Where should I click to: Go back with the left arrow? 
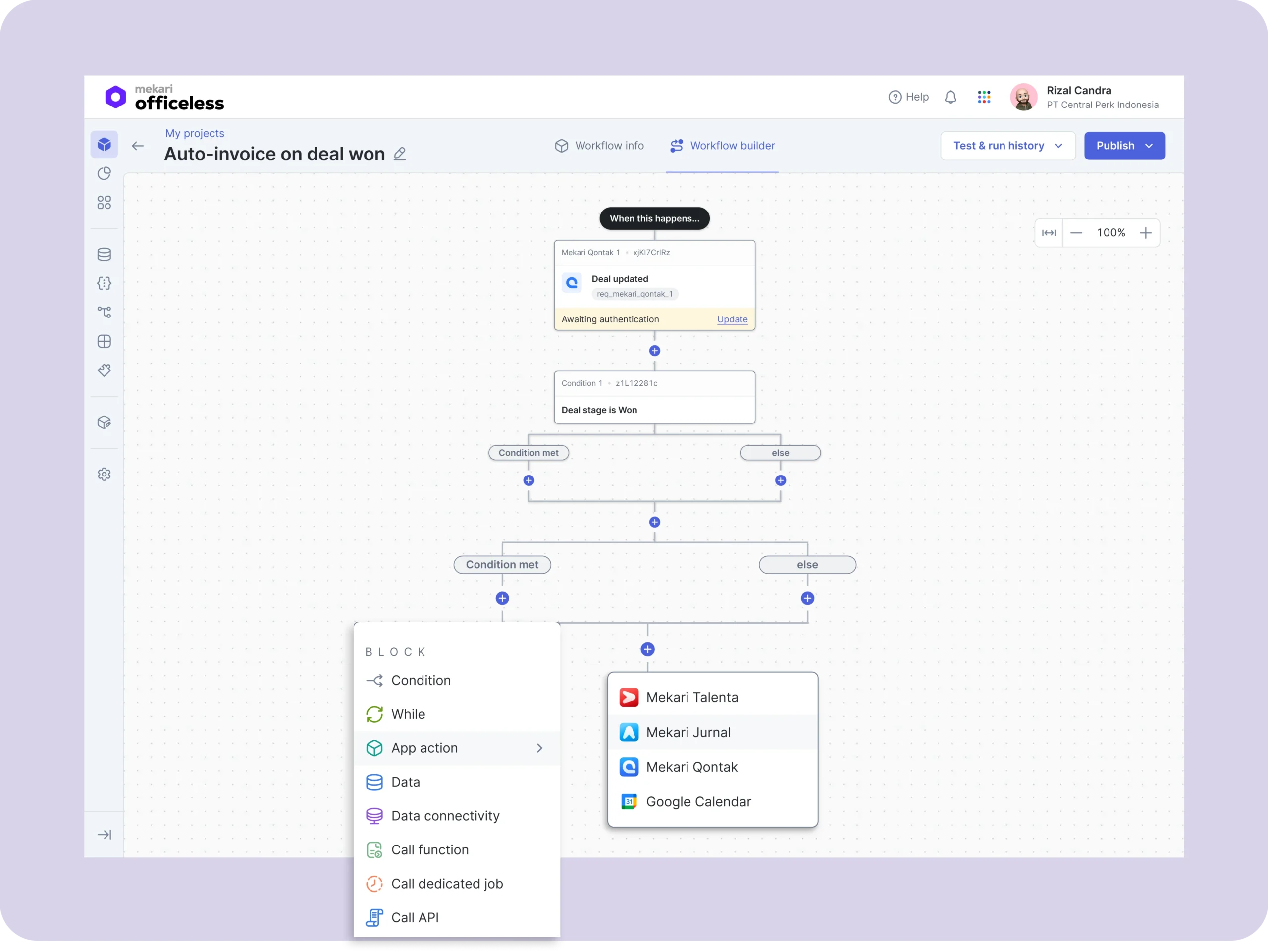[x=138, y=146]
